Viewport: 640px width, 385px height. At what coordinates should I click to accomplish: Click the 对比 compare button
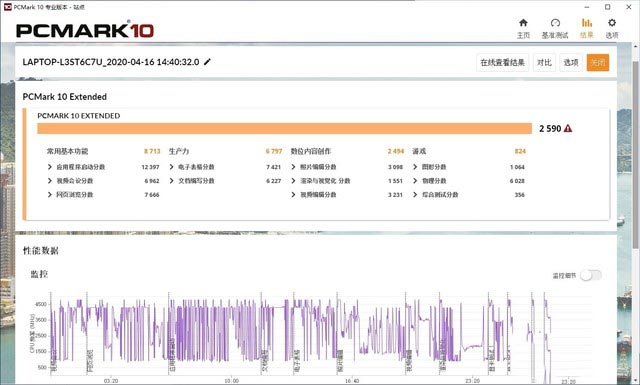(544, 62)
